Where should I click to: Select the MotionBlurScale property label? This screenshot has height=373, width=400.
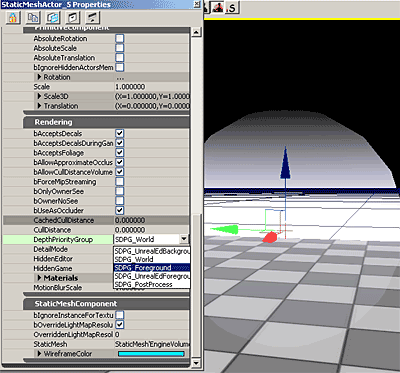(x=58, y=287)
